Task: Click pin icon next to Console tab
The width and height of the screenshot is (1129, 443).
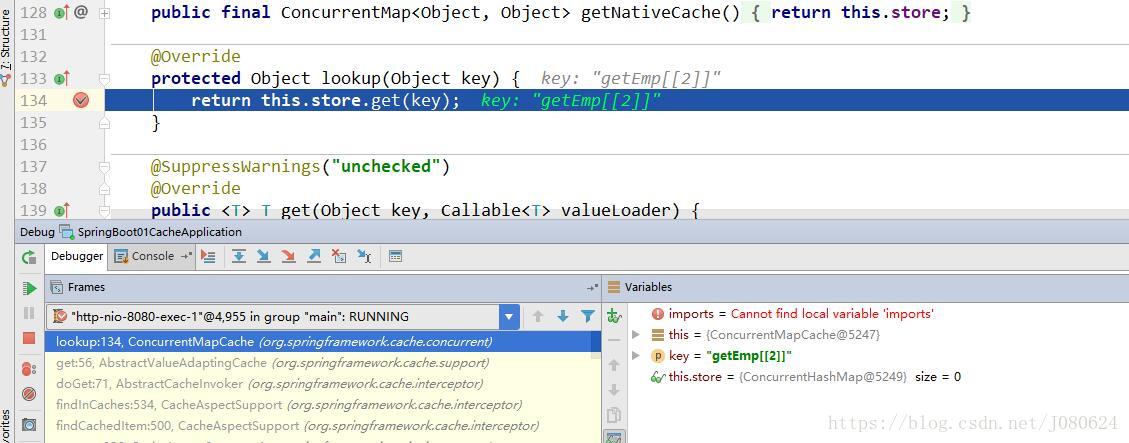Action: (186, 256)
